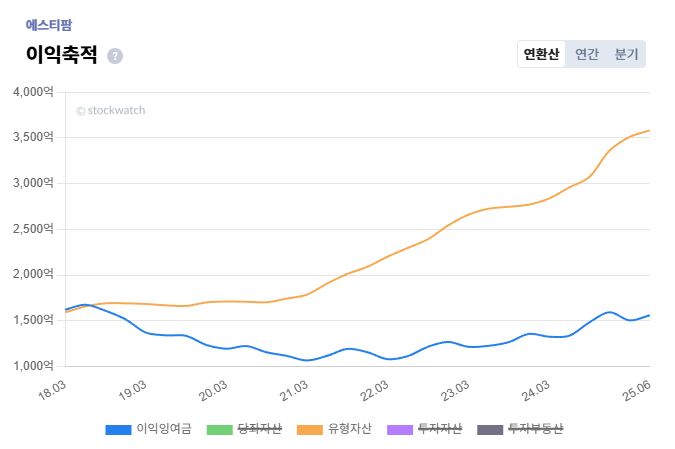Click the 21.03 x-axis date label

(x=294, y=388)
